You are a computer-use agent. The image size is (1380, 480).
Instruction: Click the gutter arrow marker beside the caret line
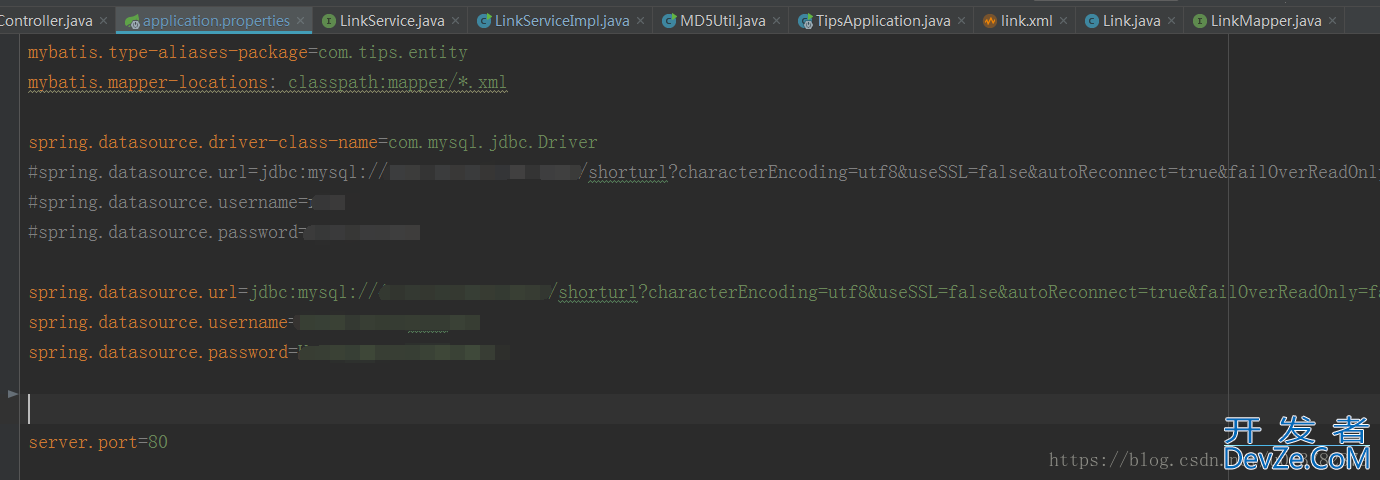(13, 394)
